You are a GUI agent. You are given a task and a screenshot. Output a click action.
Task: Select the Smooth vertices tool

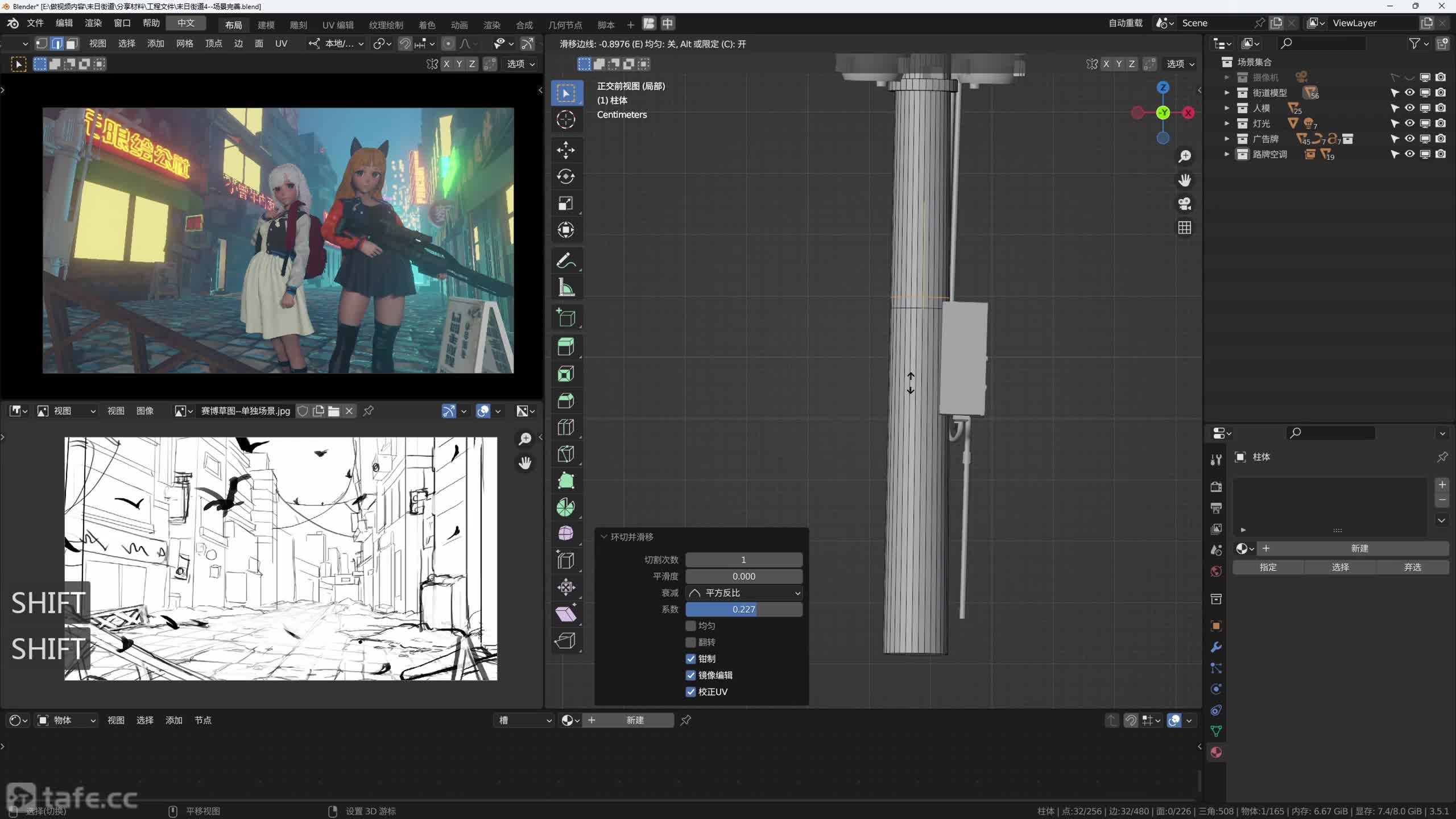tap(566, 534)
